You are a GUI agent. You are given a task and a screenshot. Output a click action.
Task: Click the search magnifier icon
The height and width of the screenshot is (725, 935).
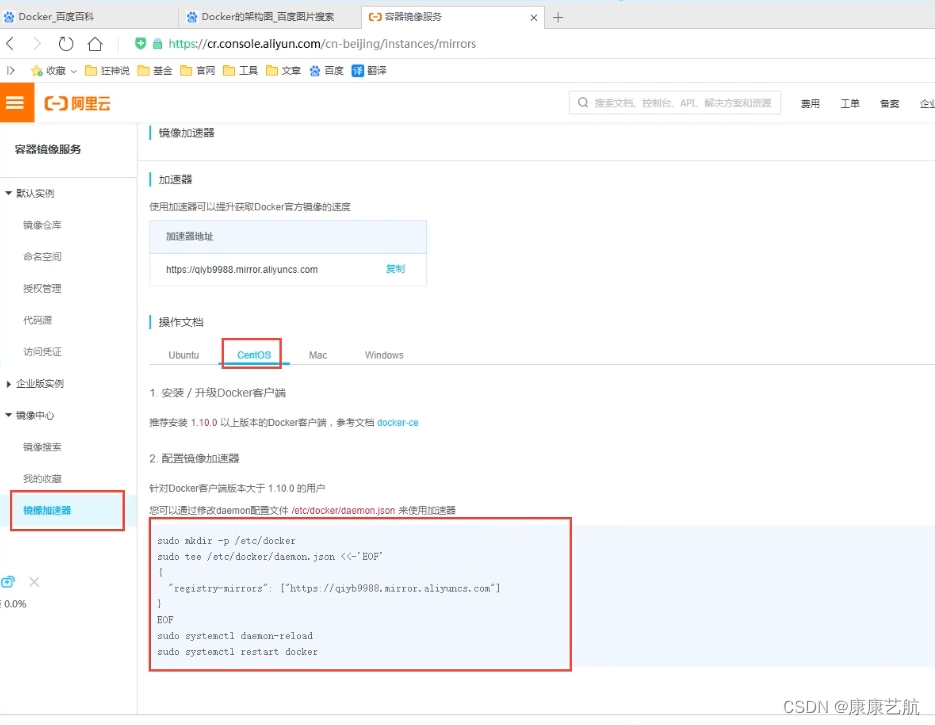[x=583, y=103]
